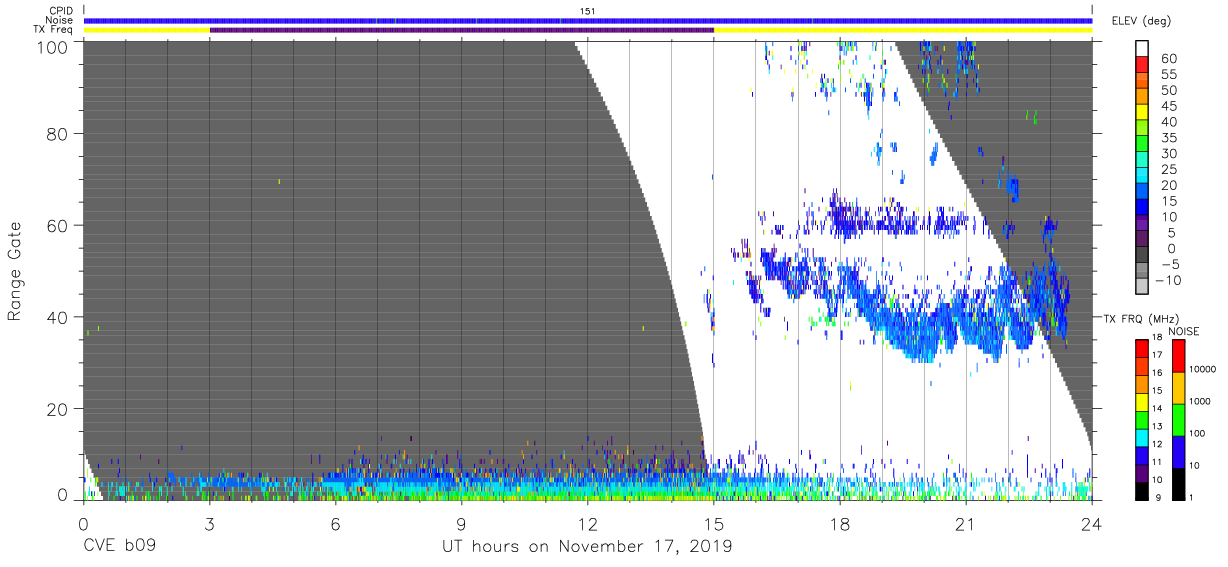Click the 'Range Gate' vertical axis title
1228x567 pixels.
tap(15, 272)
